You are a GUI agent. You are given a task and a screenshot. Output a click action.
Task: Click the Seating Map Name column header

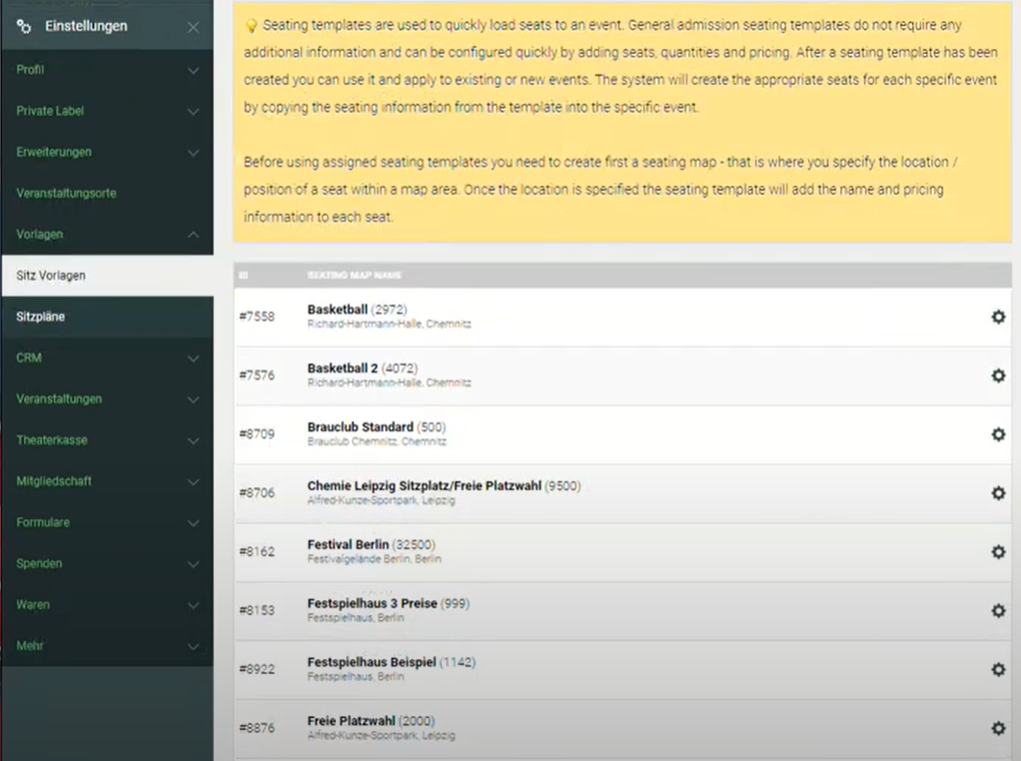click(x=354, y=275)
